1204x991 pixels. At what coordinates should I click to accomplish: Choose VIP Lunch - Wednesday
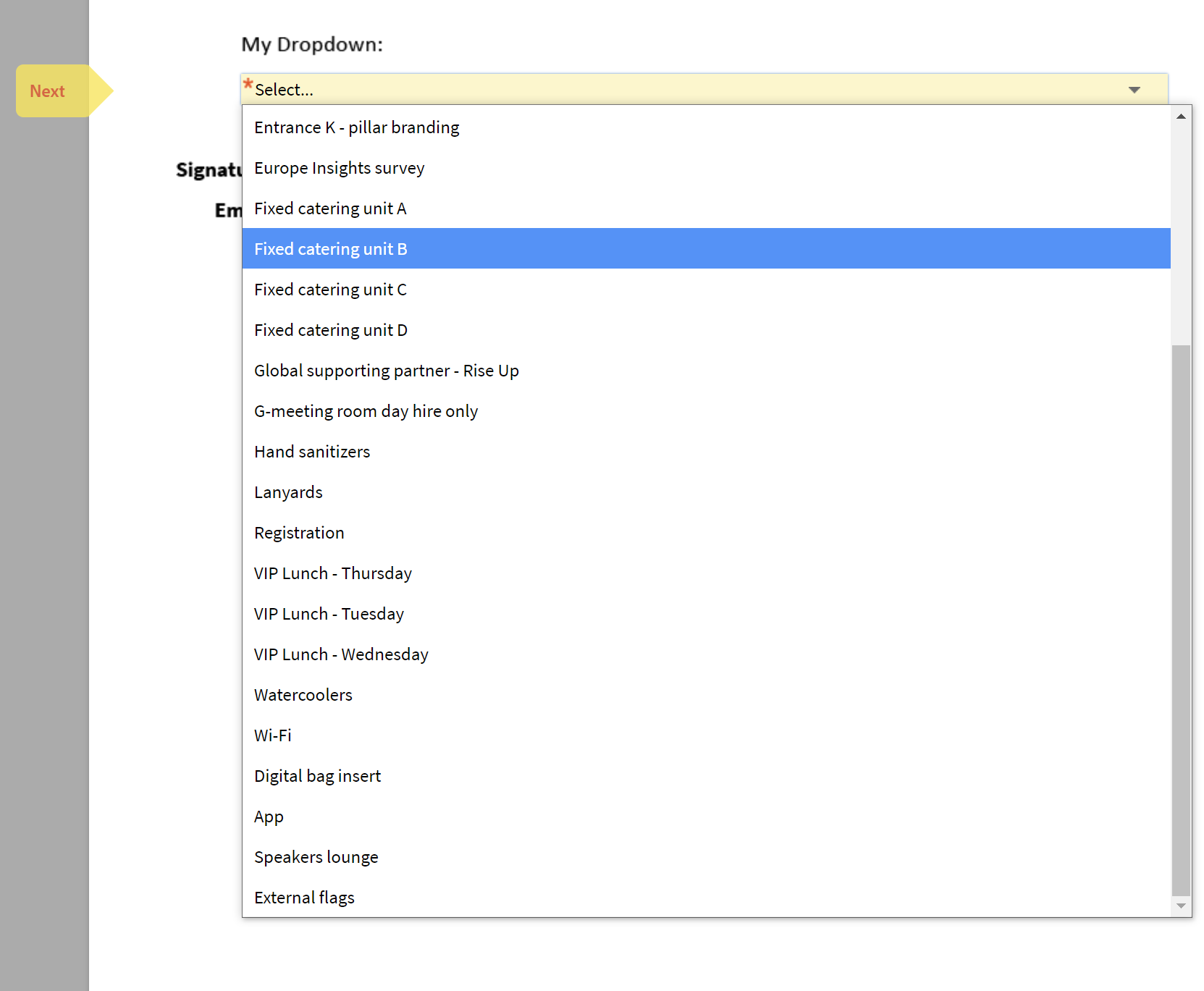341,654
